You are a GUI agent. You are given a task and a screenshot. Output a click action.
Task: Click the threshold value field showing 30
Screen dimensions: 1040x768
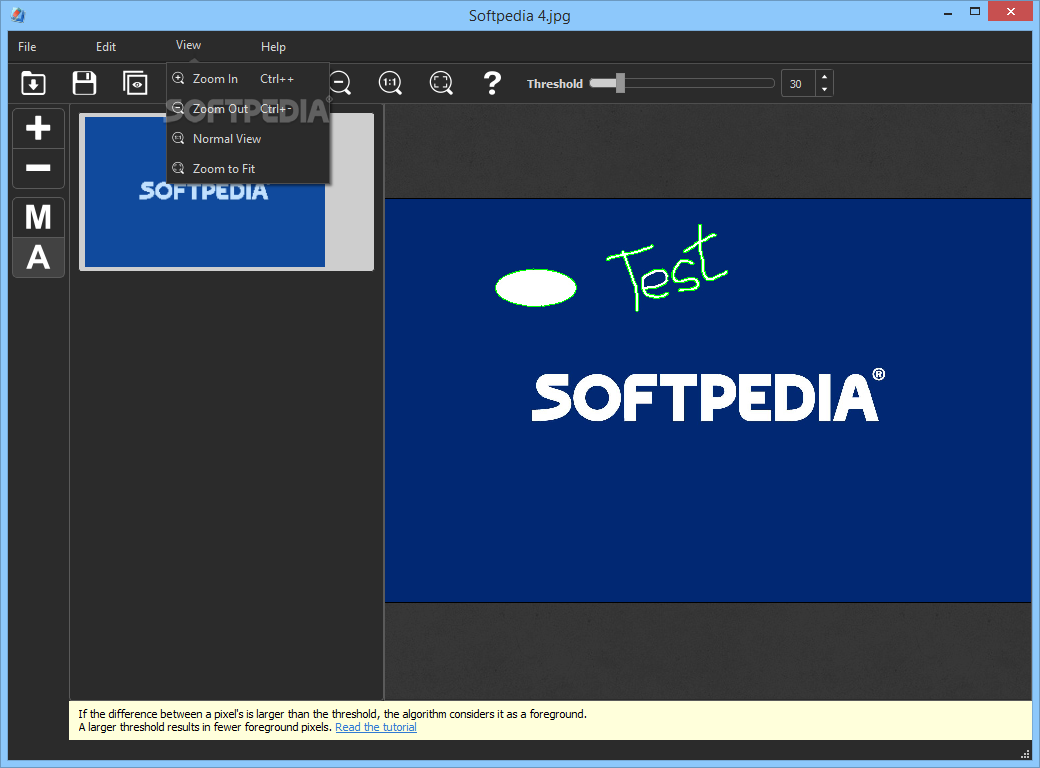tap(797, 84)
